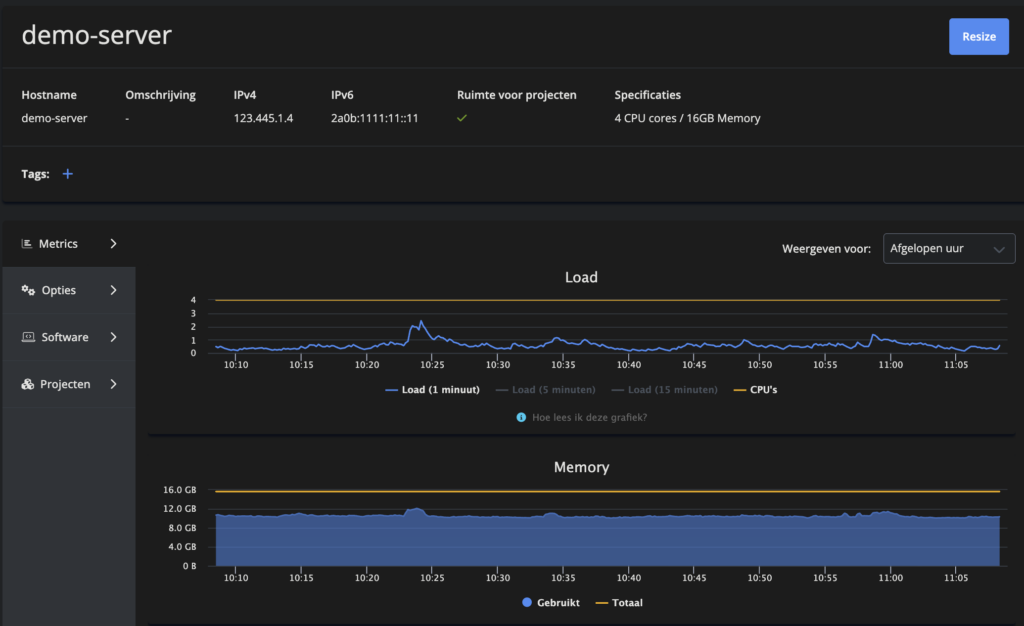Expand the Software section chevron

(114, 337)
